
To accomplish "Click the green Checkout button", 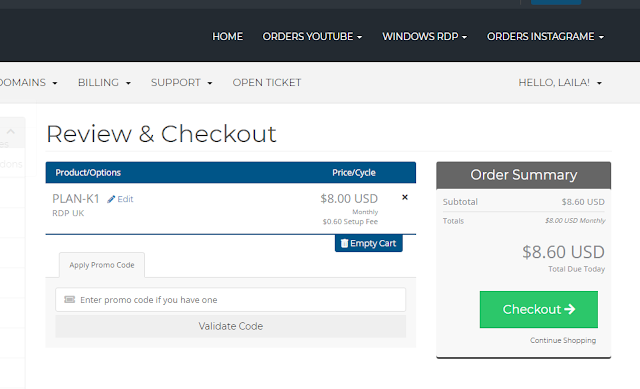I will [539, 309].
